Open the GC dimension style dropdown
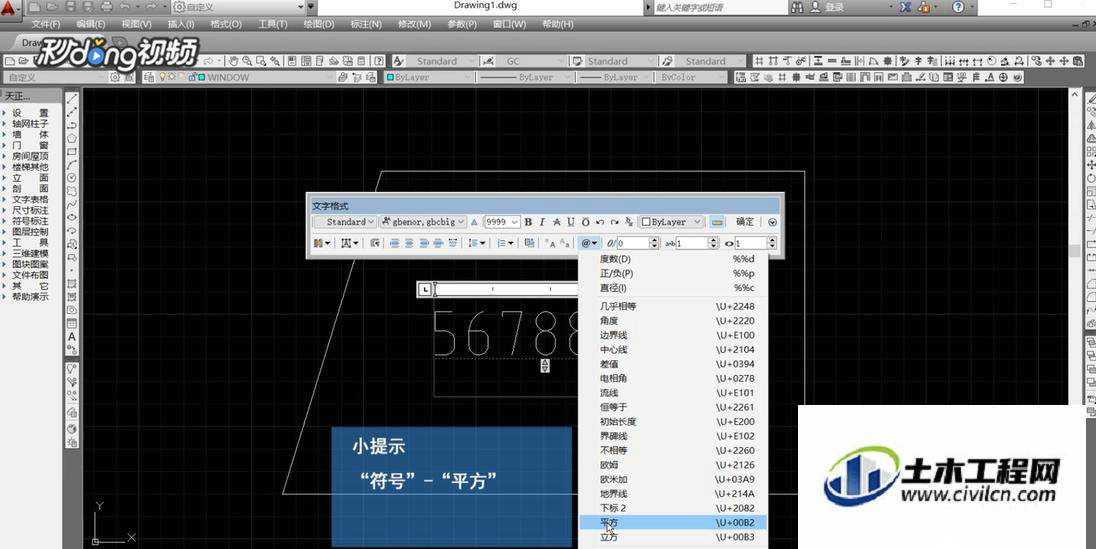Image resolution: width=1096 pixels, height=549 pixels. tap(528, 61)
